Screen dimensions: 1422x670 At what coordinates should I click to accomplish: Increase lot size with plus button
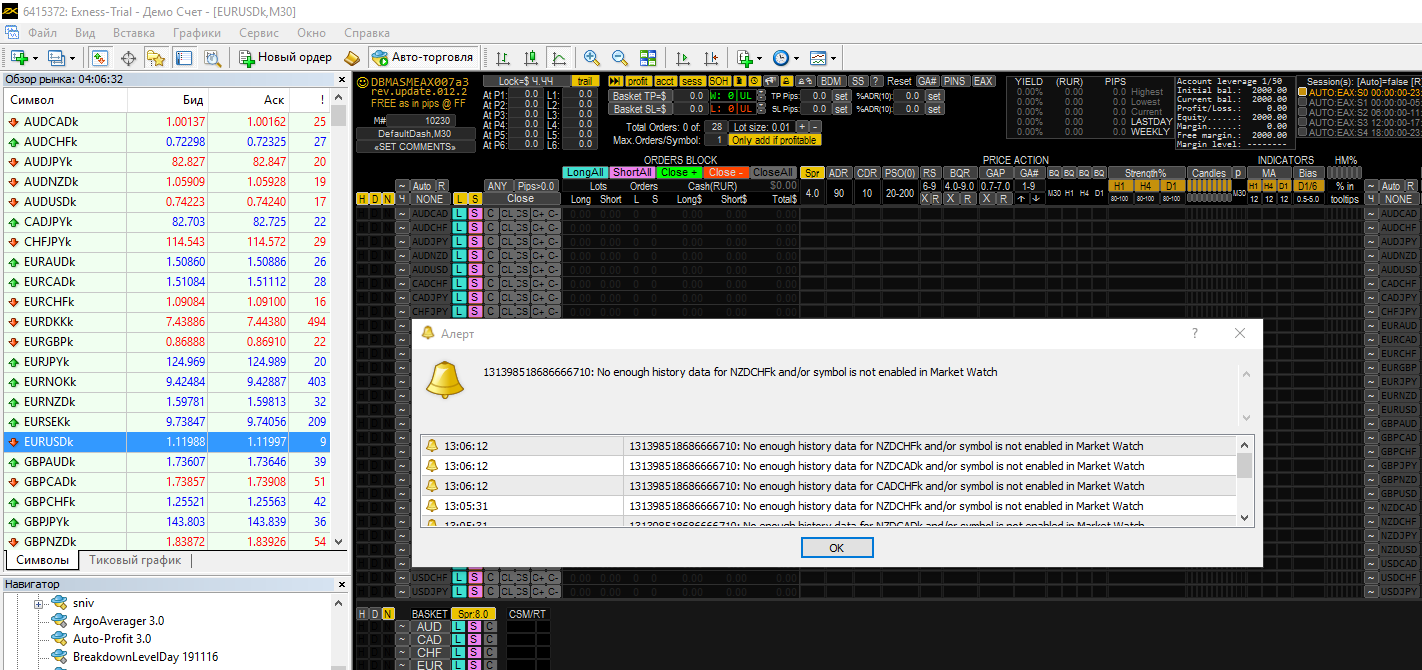coord(802,127)
